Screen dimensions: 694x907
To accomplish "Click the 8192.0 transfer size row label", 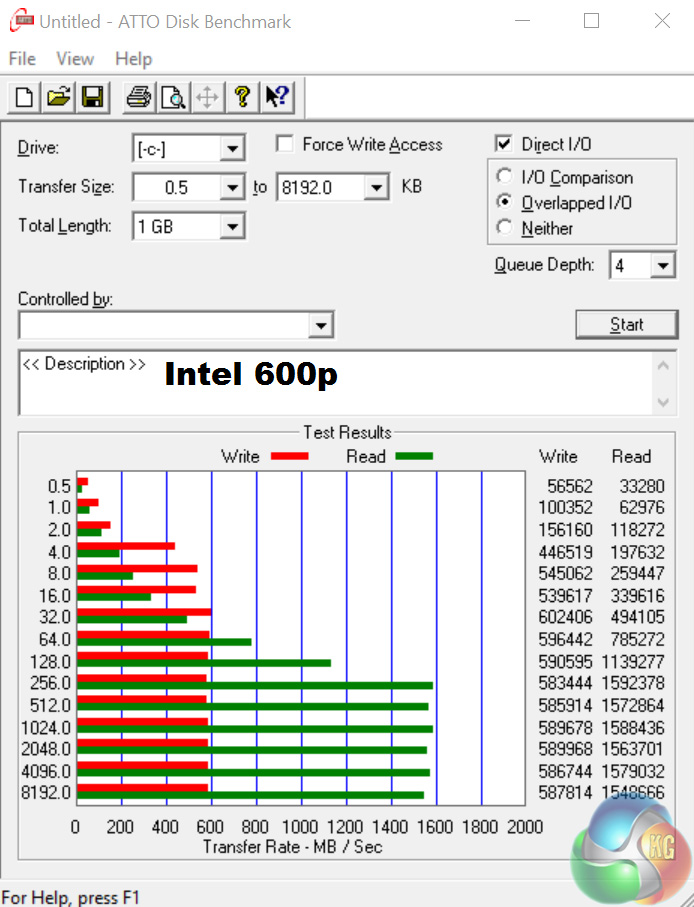I will pyautogui.click(x=46, y=792).
